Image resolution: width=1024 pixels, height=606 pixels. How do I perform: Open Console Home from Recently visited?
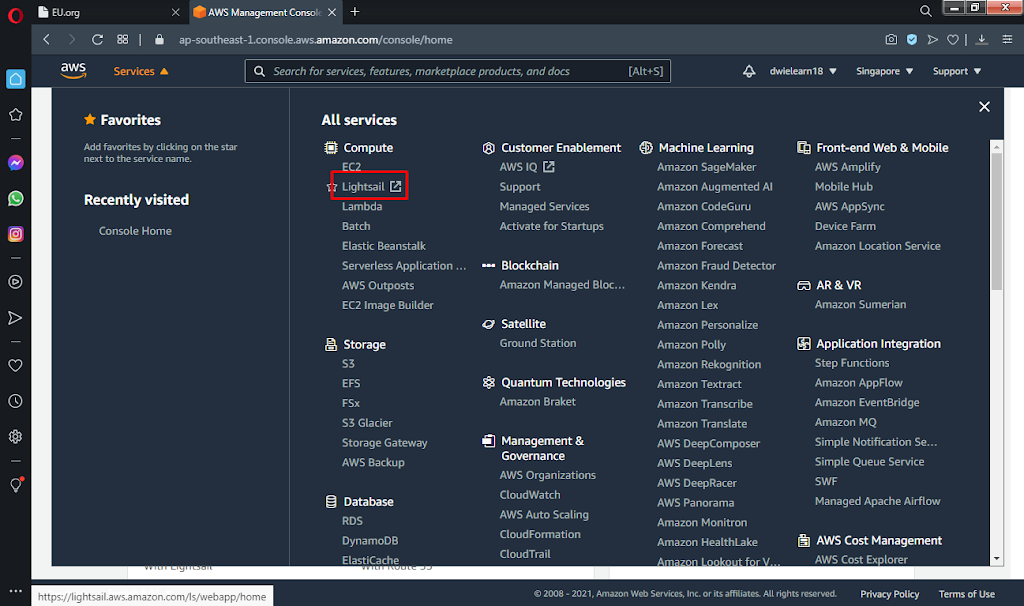(x=135, y=231)
